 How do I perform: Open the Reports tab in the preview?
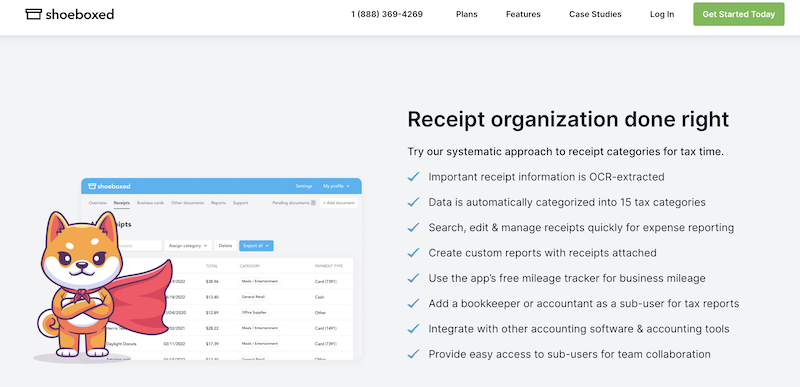tap(218, 203)
